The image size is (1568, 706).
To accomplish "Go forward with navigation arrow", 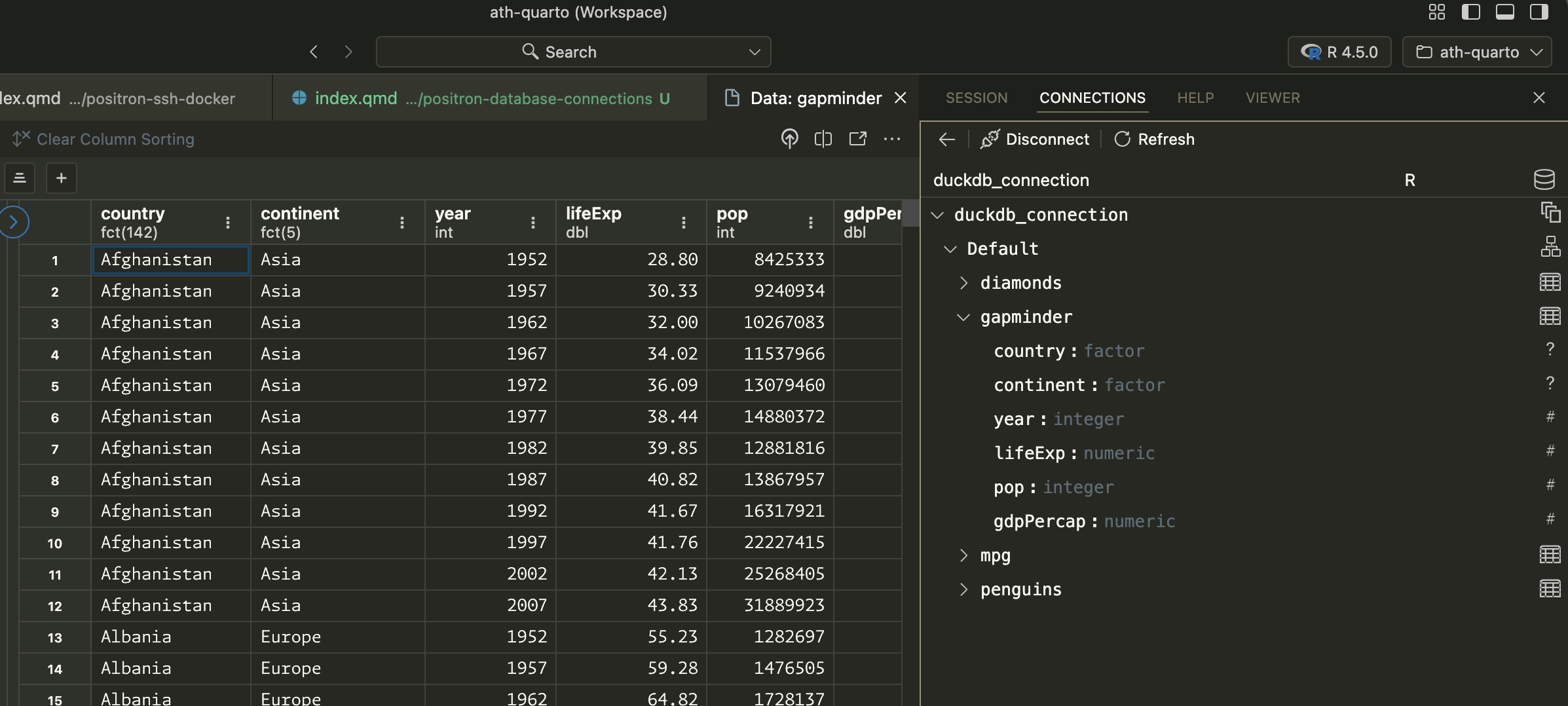I will point(348,52).
